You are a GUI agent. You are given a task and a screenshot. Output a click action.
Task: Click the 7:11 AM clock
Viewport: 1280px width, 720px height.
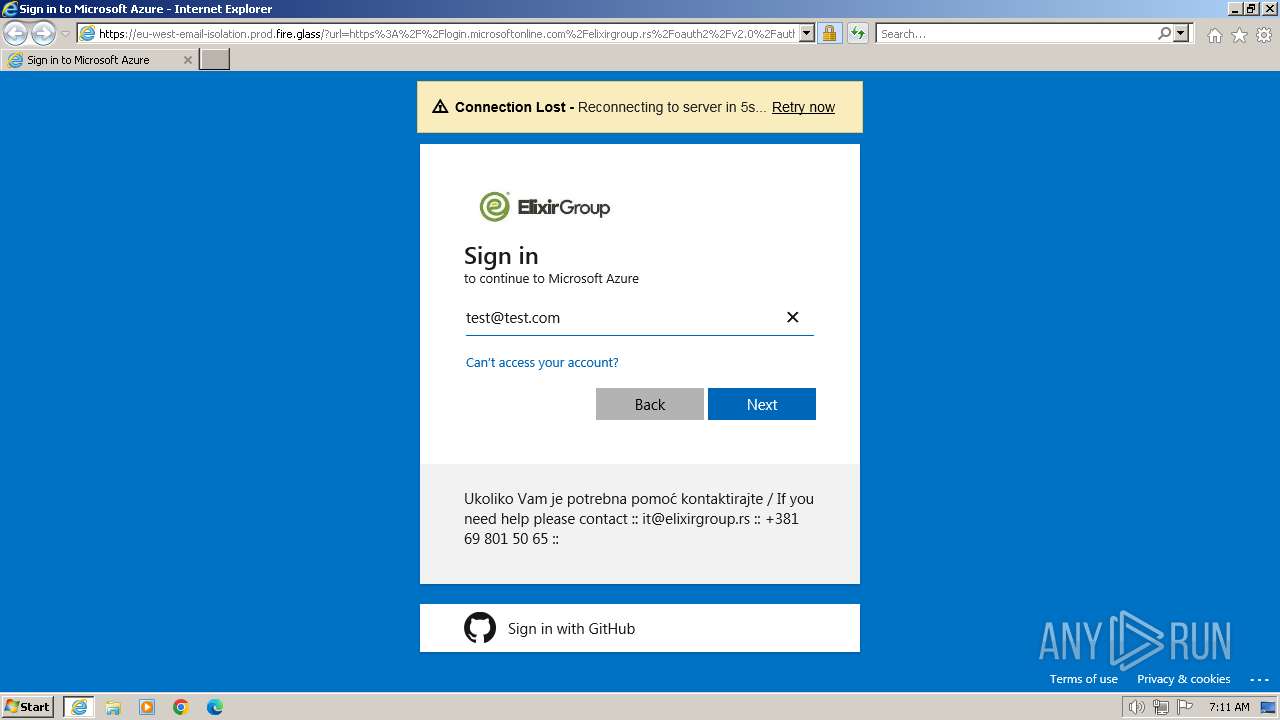(x=1229, y=707)
